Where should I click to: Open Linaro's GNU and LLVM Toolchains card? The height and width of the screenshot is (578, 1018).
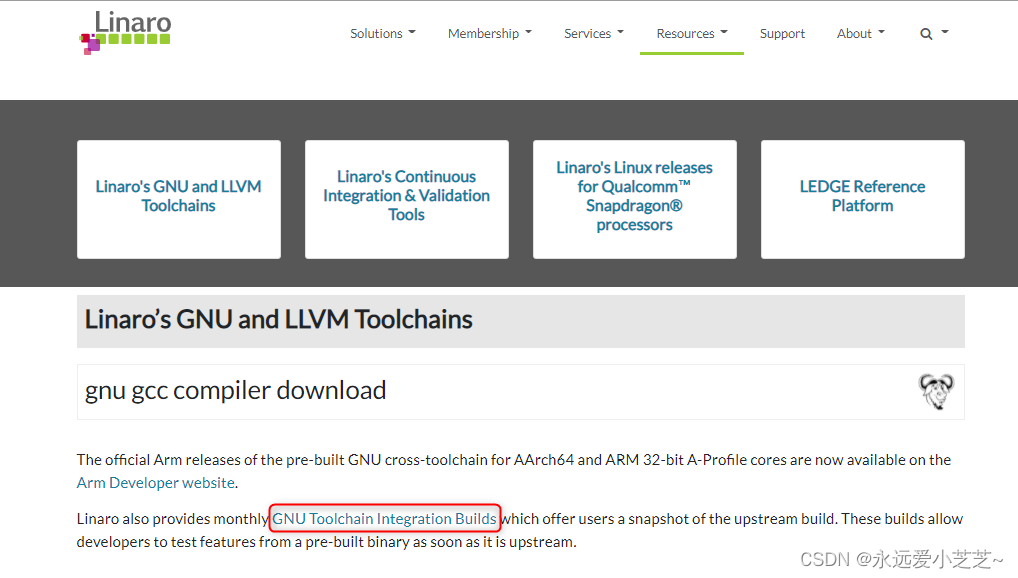(x=179, y=199)
